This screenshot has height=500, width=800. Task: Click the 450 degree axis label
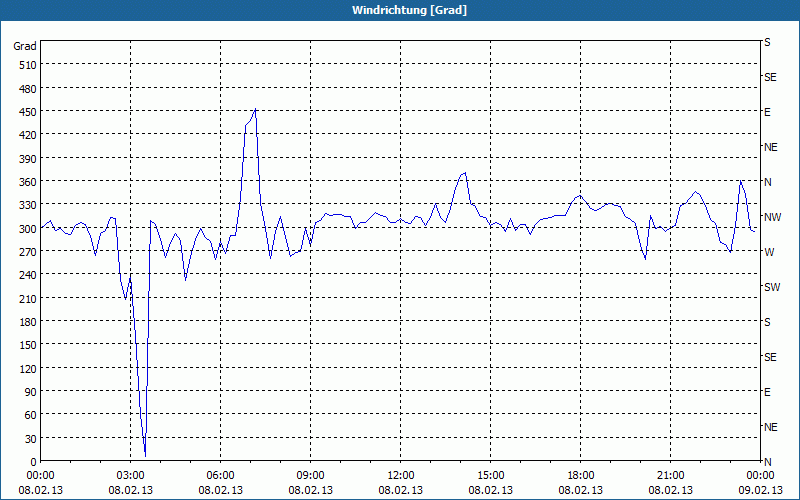28,112
